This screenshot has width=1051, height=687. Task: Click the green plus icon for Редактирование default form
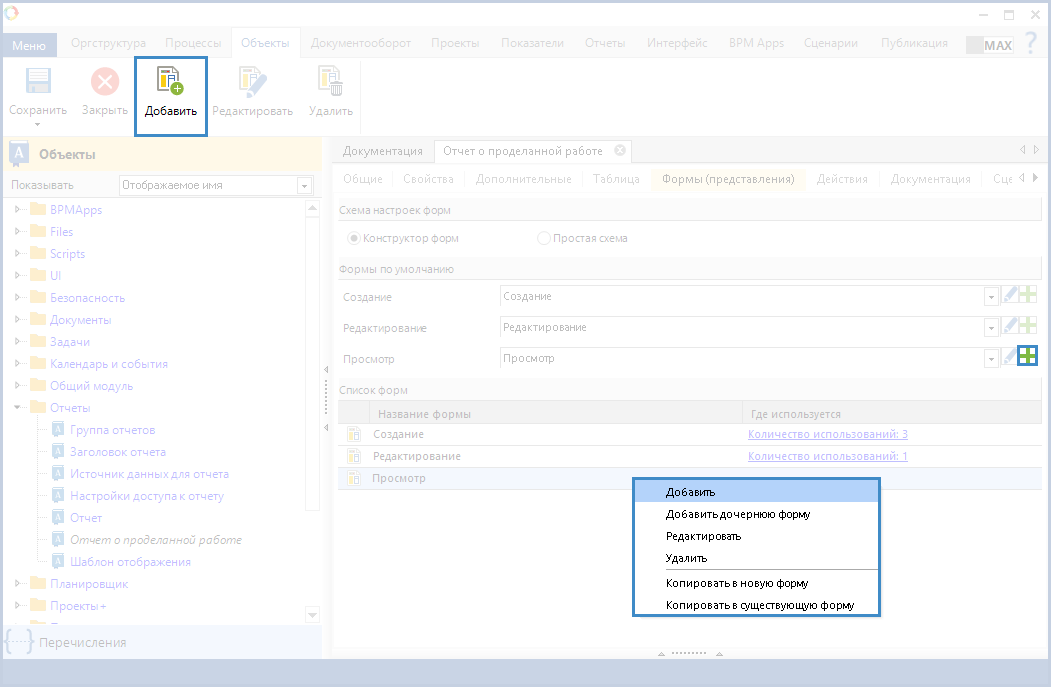[1028, 326]
